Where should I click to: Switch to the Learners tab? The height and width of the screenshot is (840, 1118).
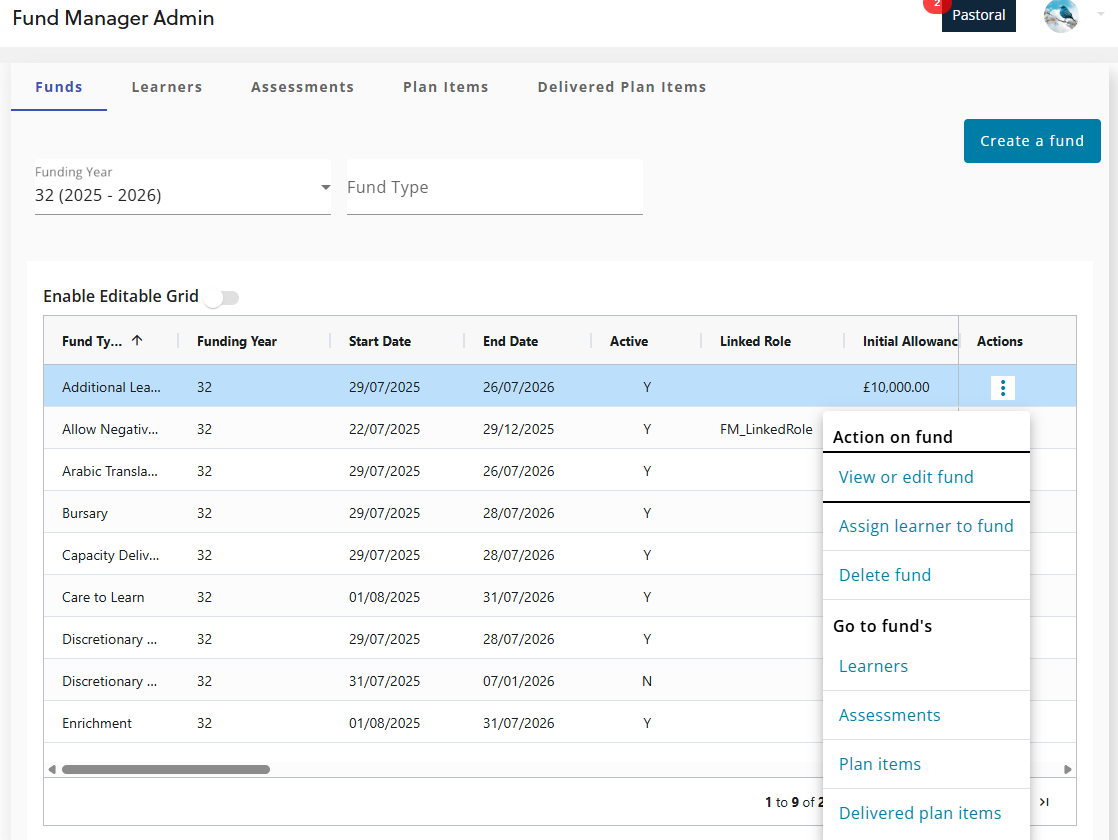pyautogui.click(x=167, y=87)
